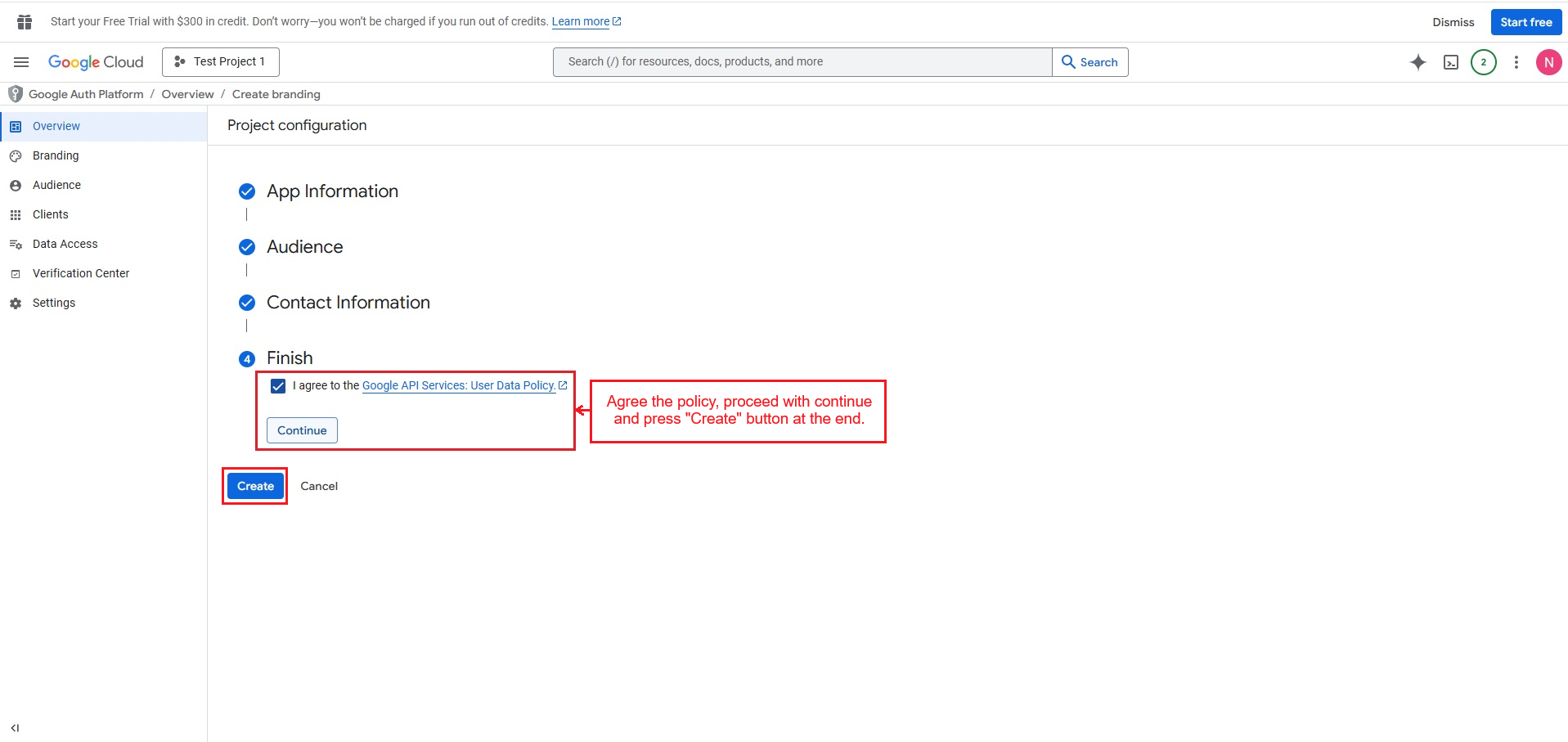1568x742 pixels.
Task: Activate Cloud Shell terminal icon
Action: pos(1451,62)
